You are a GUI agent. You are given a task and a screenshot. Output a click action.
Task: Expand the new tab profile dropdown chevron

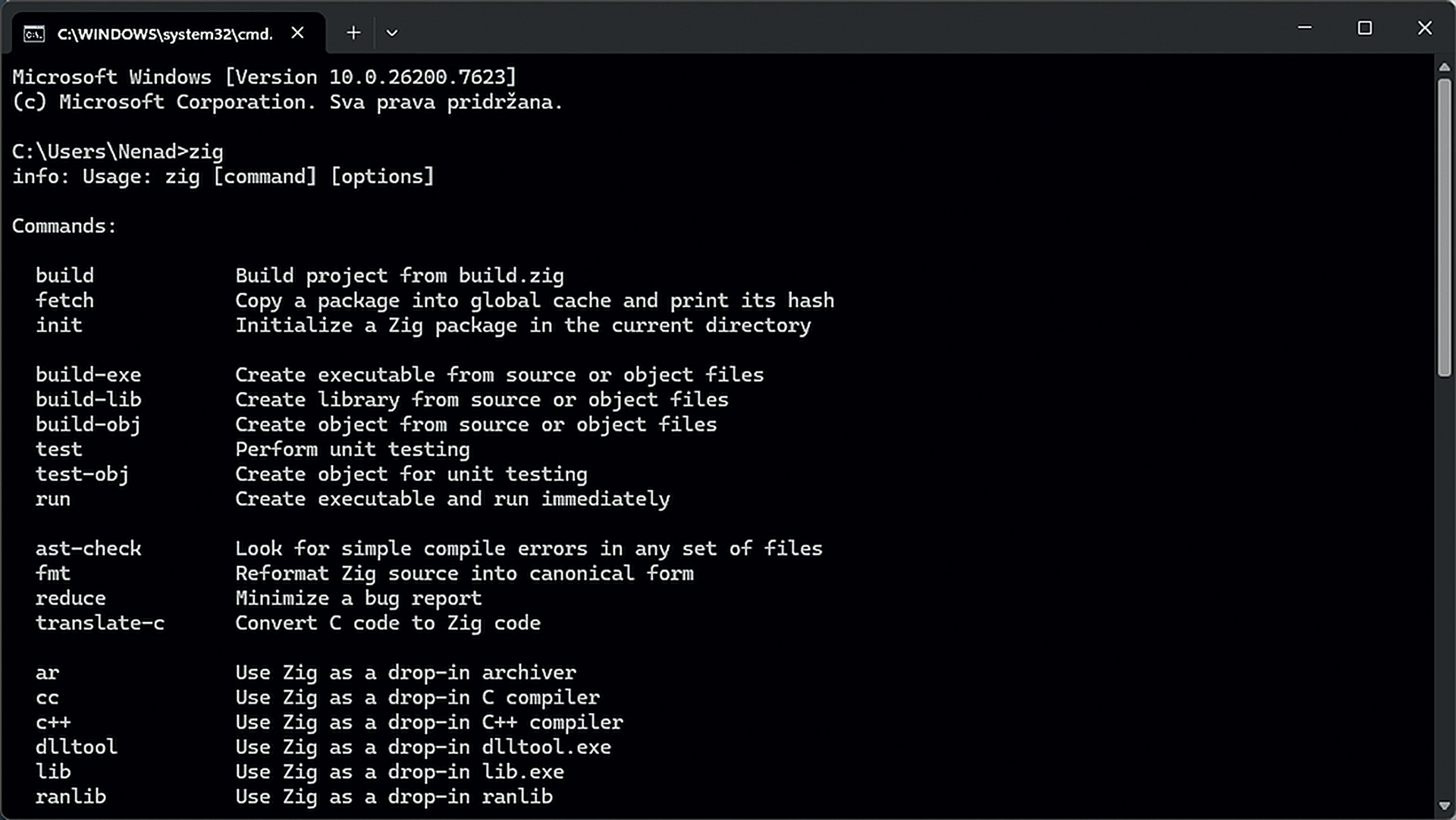click(392, 33)
